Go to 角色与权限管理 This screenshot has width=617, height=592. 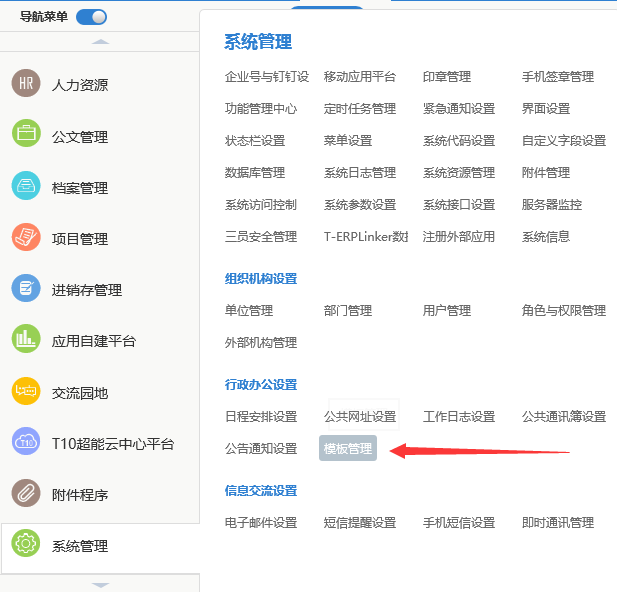[x=564, y=311]
